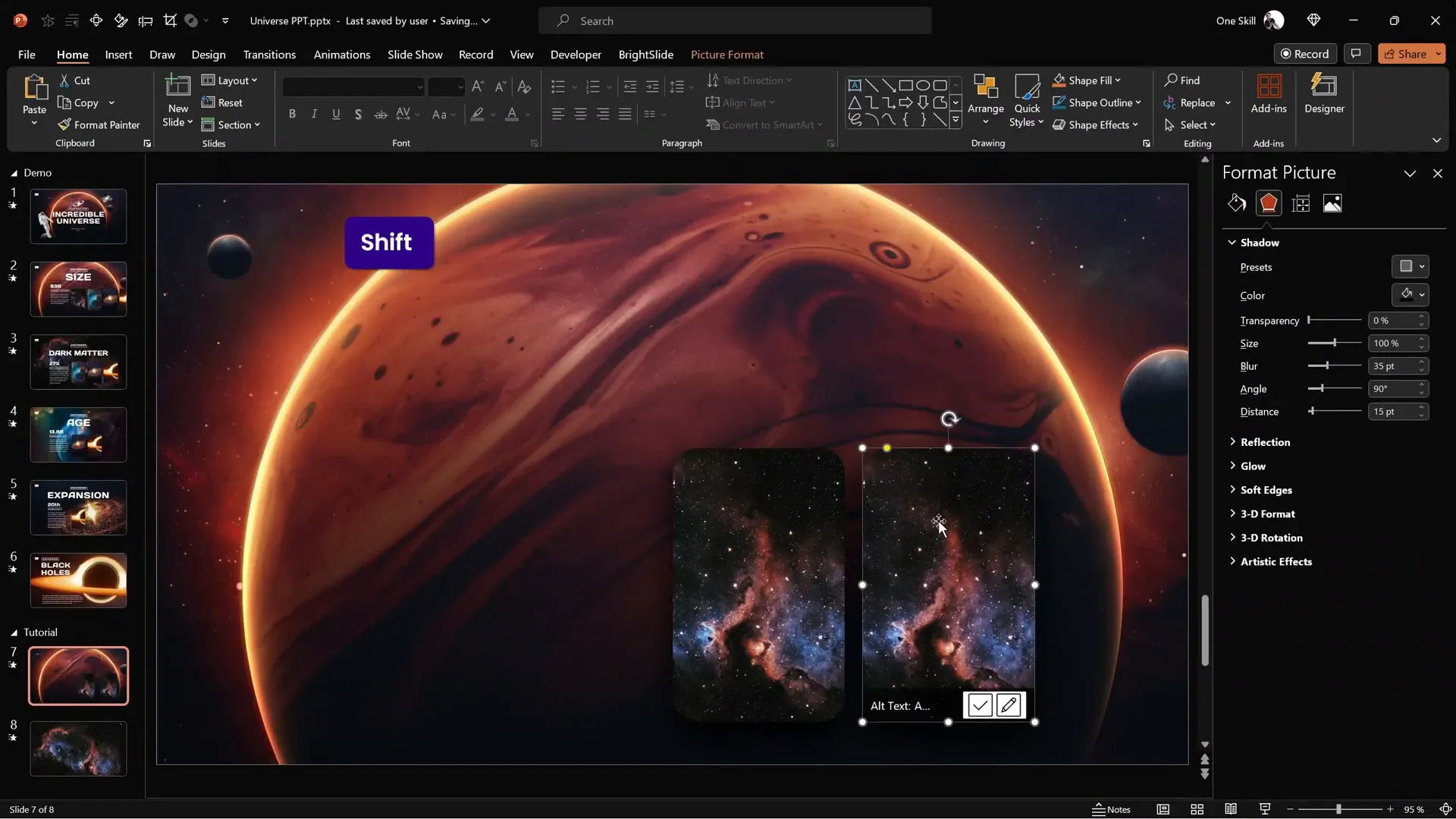The image size is (1456, 819).
Task: Click the New Slide icon
Action: click(177, 86)
